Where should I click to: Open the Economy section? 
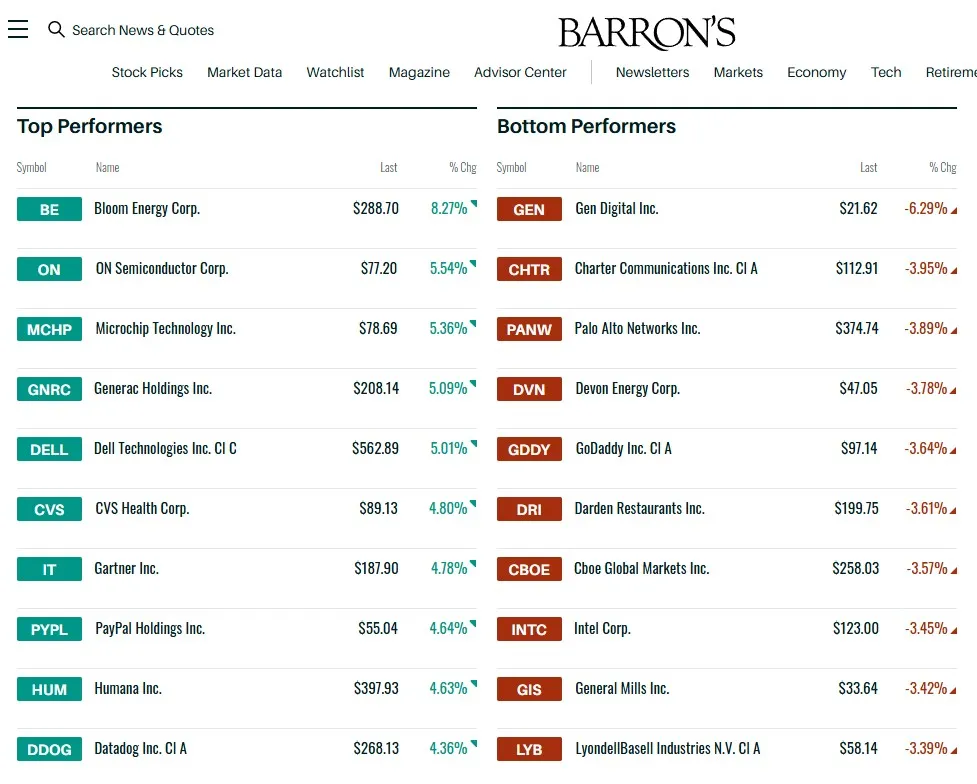tap(816, 72)
